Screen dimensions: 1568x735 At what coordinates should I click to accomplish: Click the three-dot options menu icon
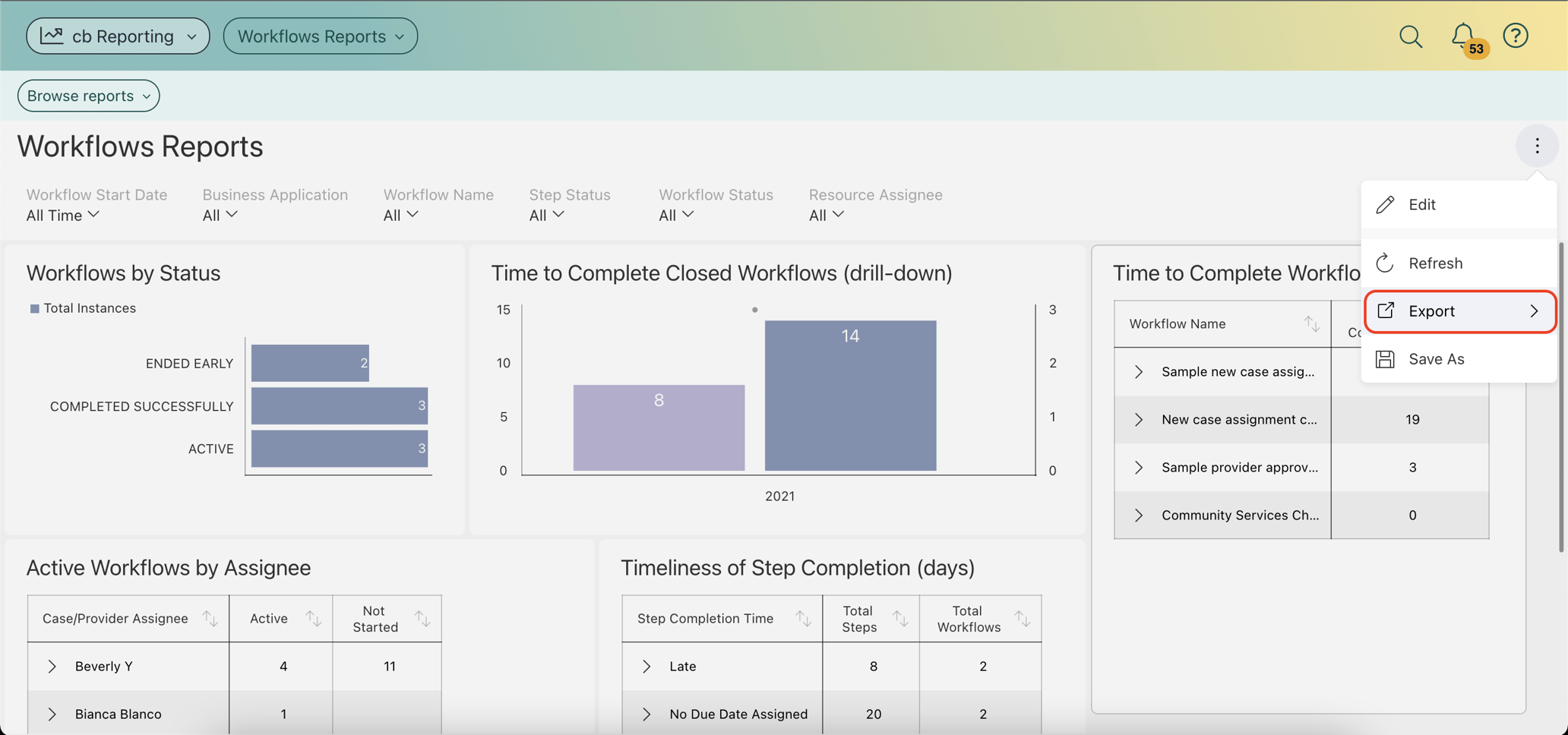click(x=1538, y=146)
